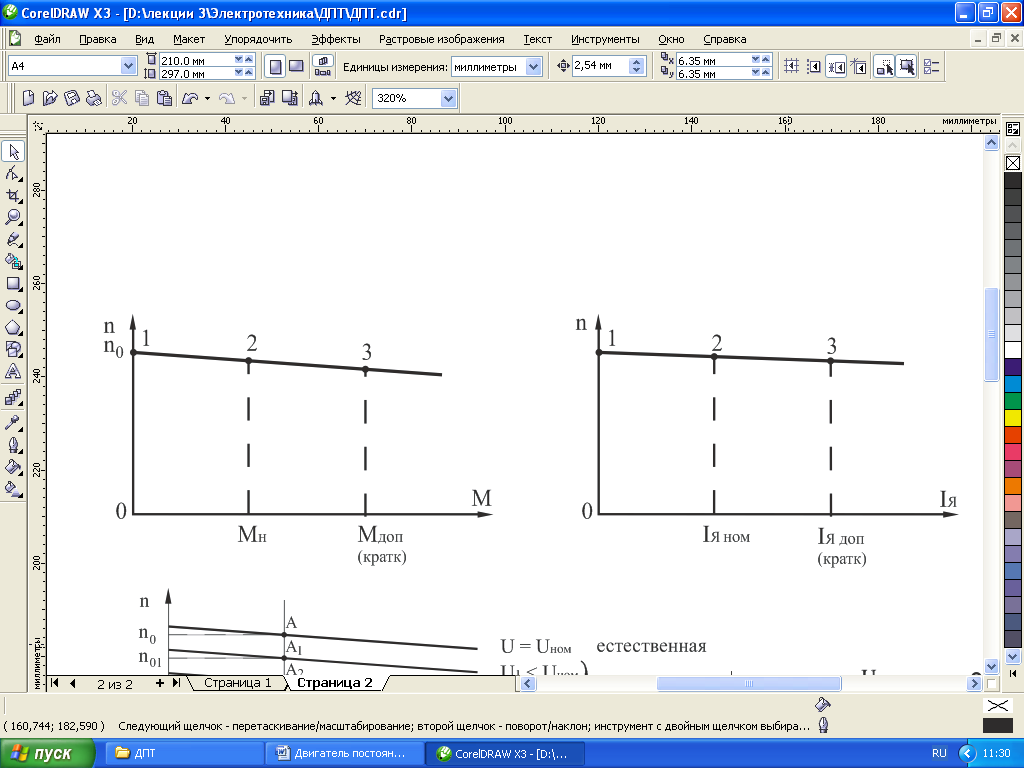This screenshot has height=768, width=1024.
Task: Select the Polygon tool
Action: (13, 328)
